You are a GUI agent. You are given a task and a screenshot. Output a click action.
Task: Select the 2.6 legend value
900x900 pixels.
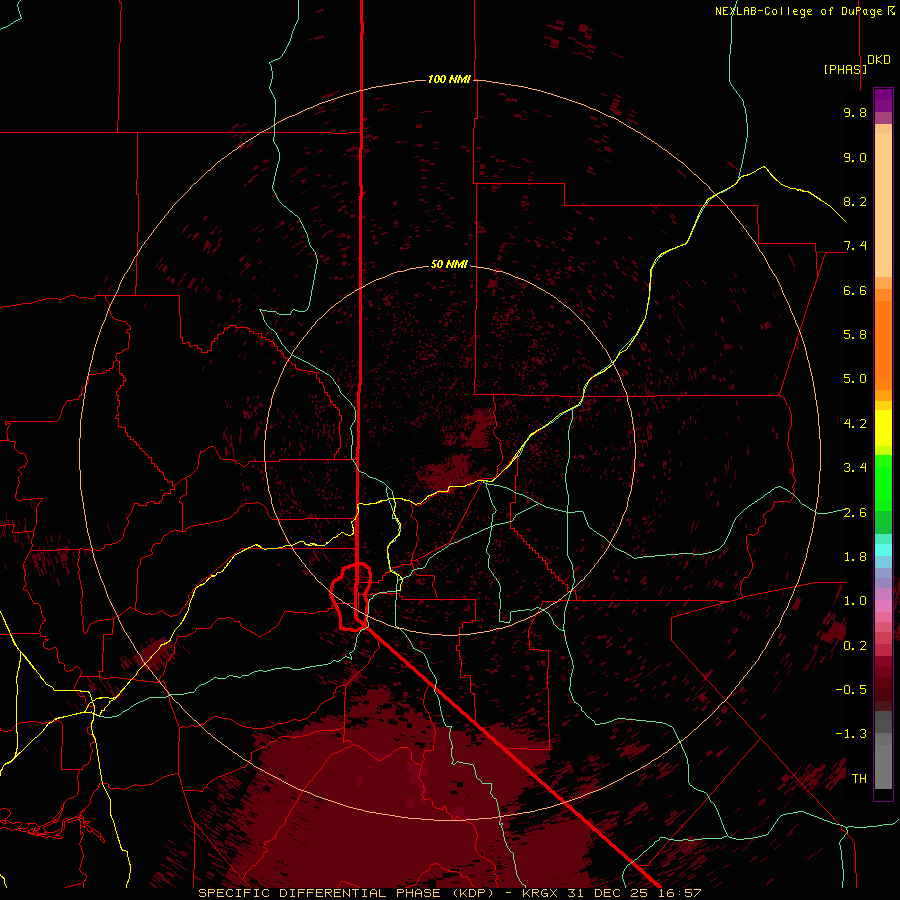[x=855, y=513]
